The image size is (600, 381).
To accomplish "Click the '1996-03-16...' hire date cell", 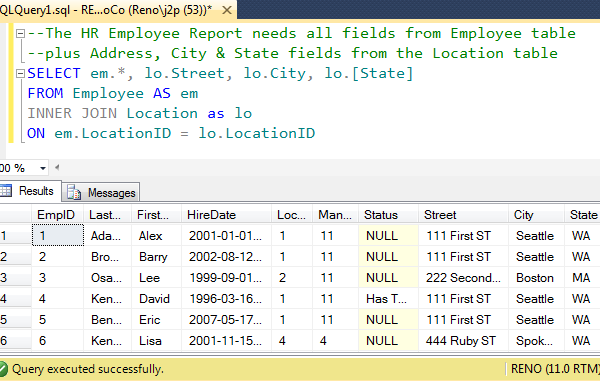I will point(227,299).
